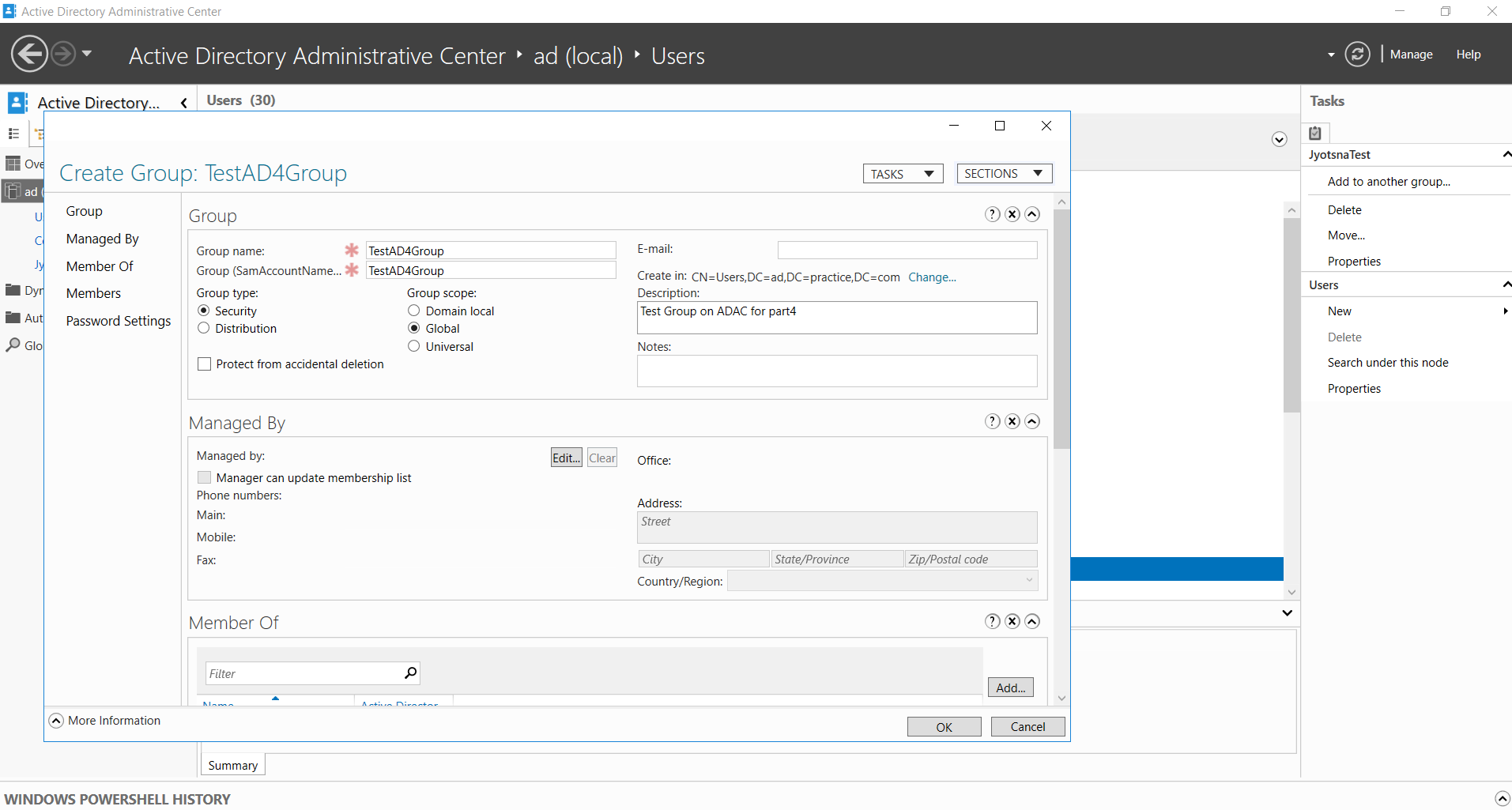Collapse the JyotsnaTest tasks section
This screenshot has width=1512, height=810.
[x=1506, y=154]
